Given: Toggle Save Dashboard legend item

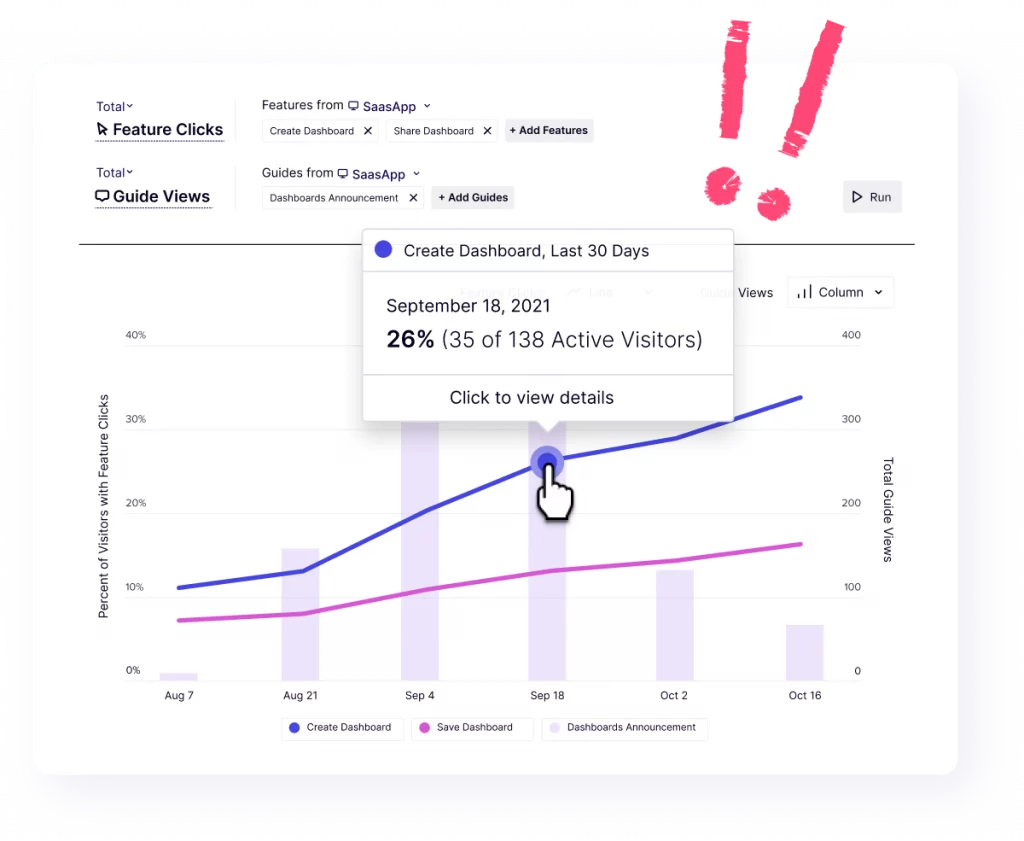Looking at the screenshot, I should click(x=472, y=727).
